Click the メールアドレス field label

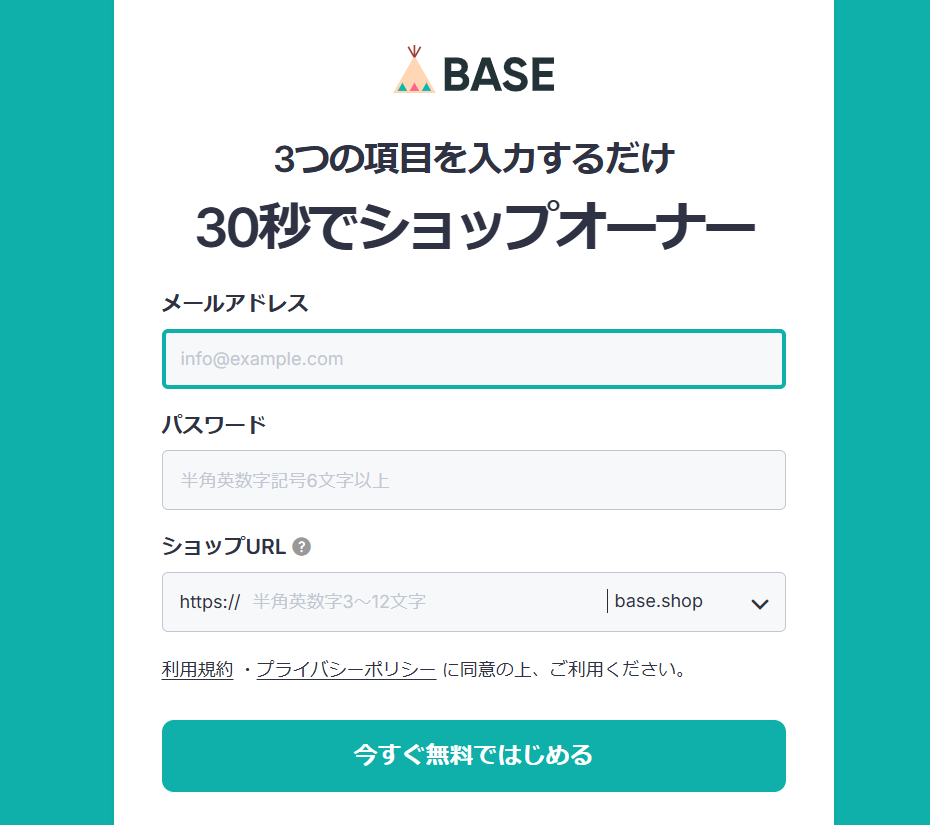(x=235, y=304)
